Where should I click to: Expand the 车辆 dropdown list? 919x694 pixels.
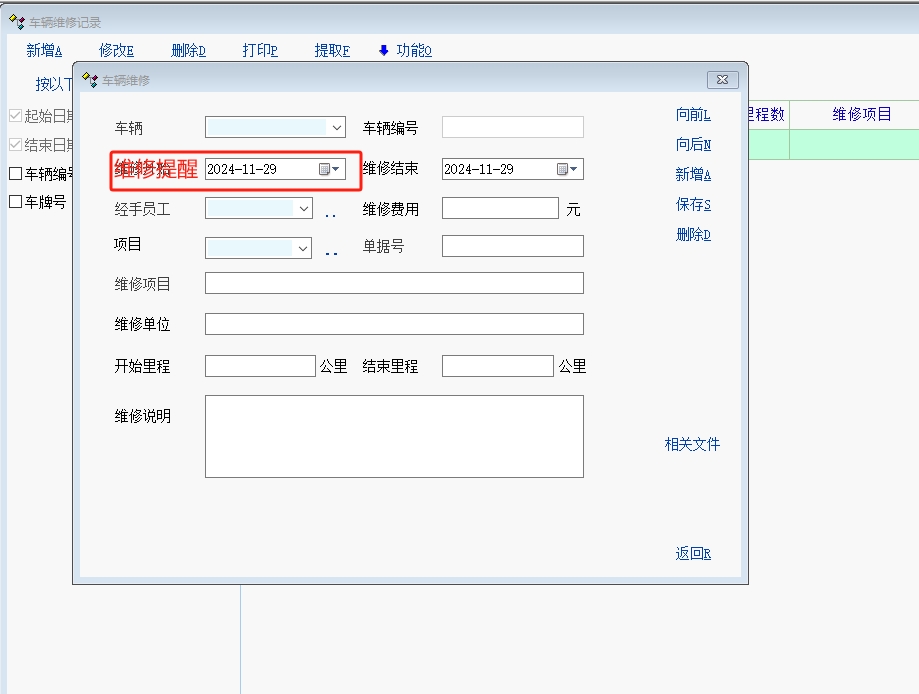[x=336, y=127]
